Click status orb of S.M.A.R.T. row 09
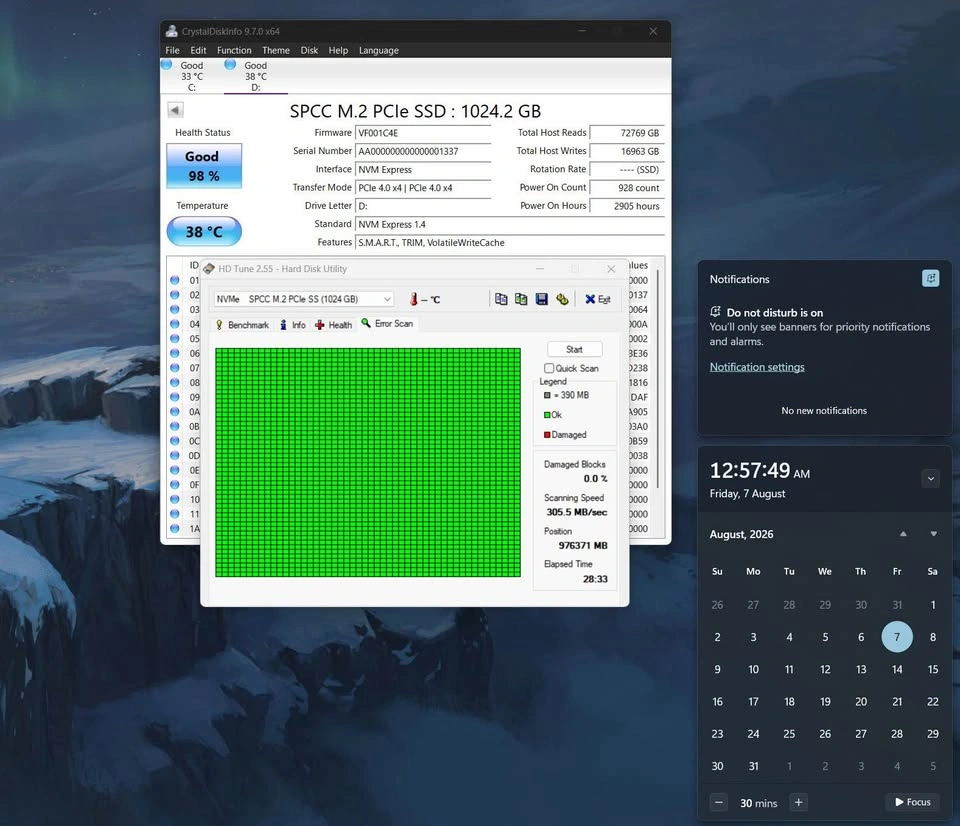960x826 pixels. [x=174, y=397]
